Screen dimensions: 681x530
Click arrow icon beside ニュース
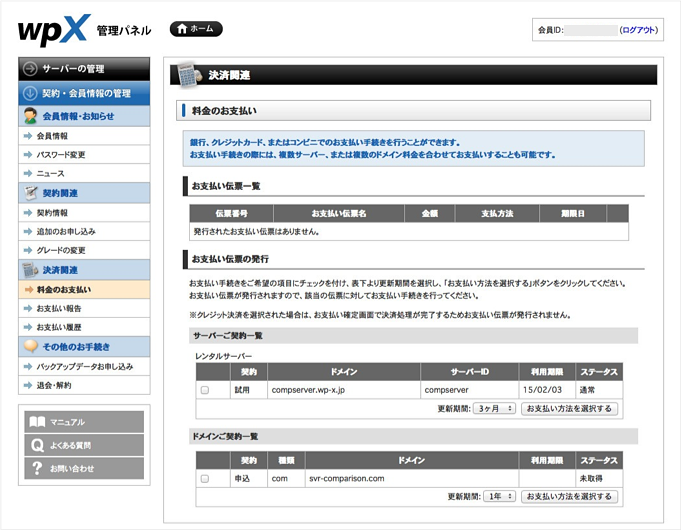click(28, 173)
